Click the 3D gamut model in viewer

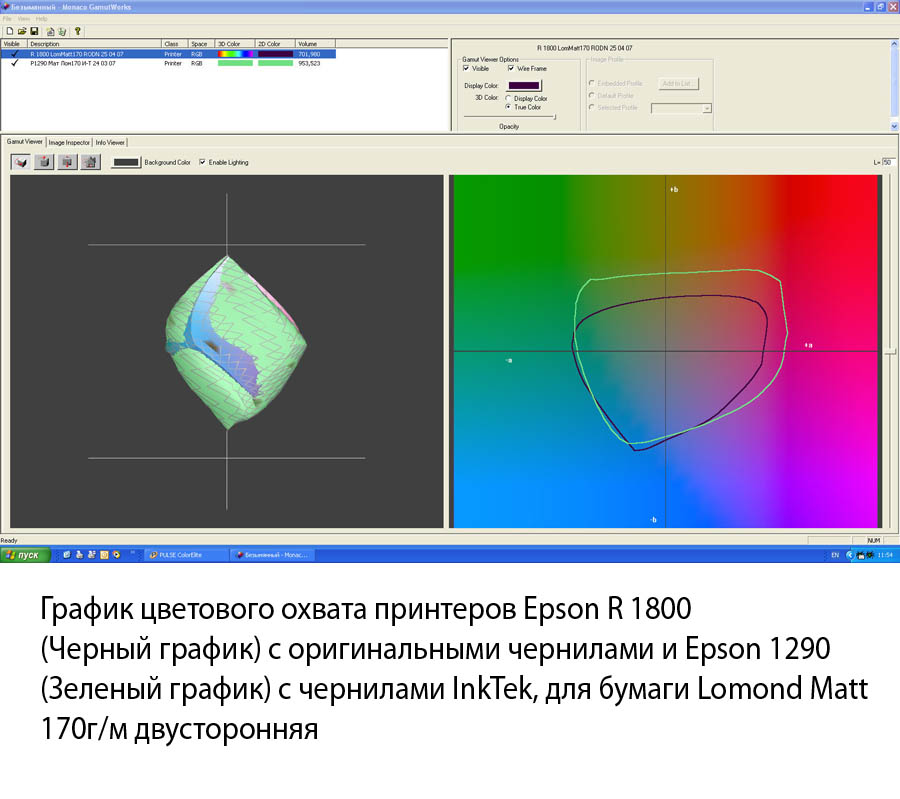pos(235,343)
